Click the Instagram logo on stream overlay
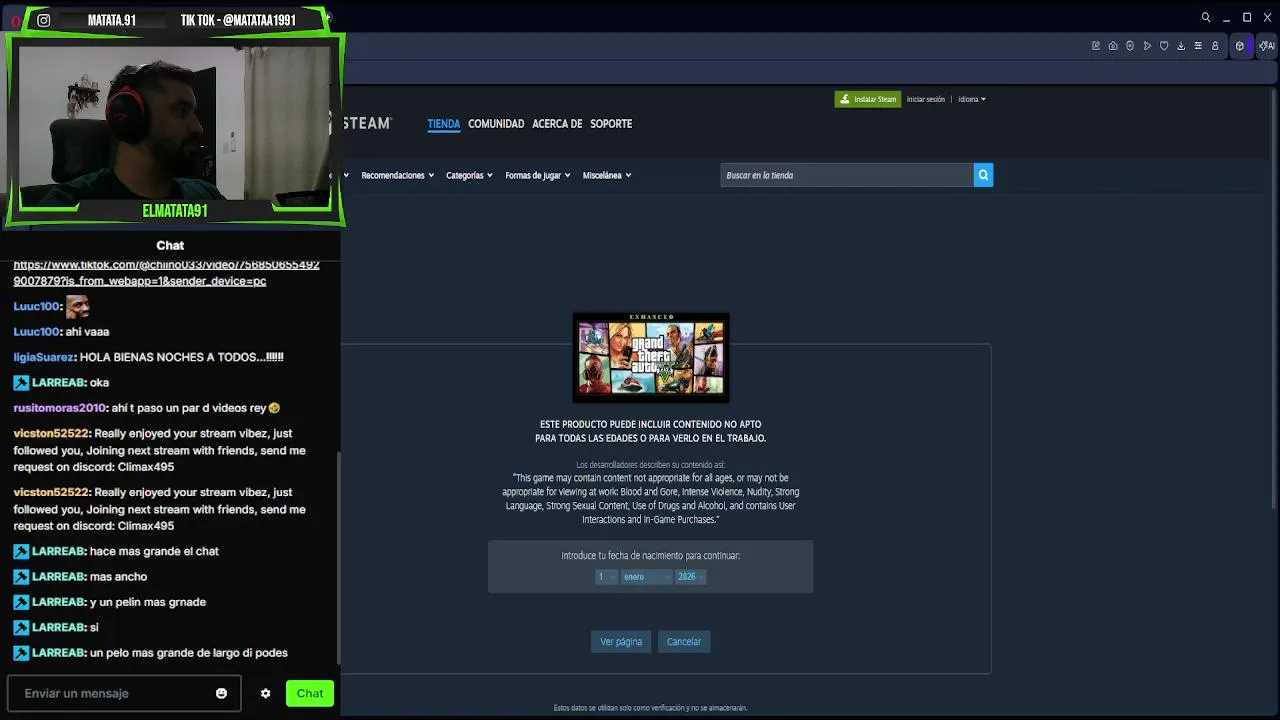 44,20
